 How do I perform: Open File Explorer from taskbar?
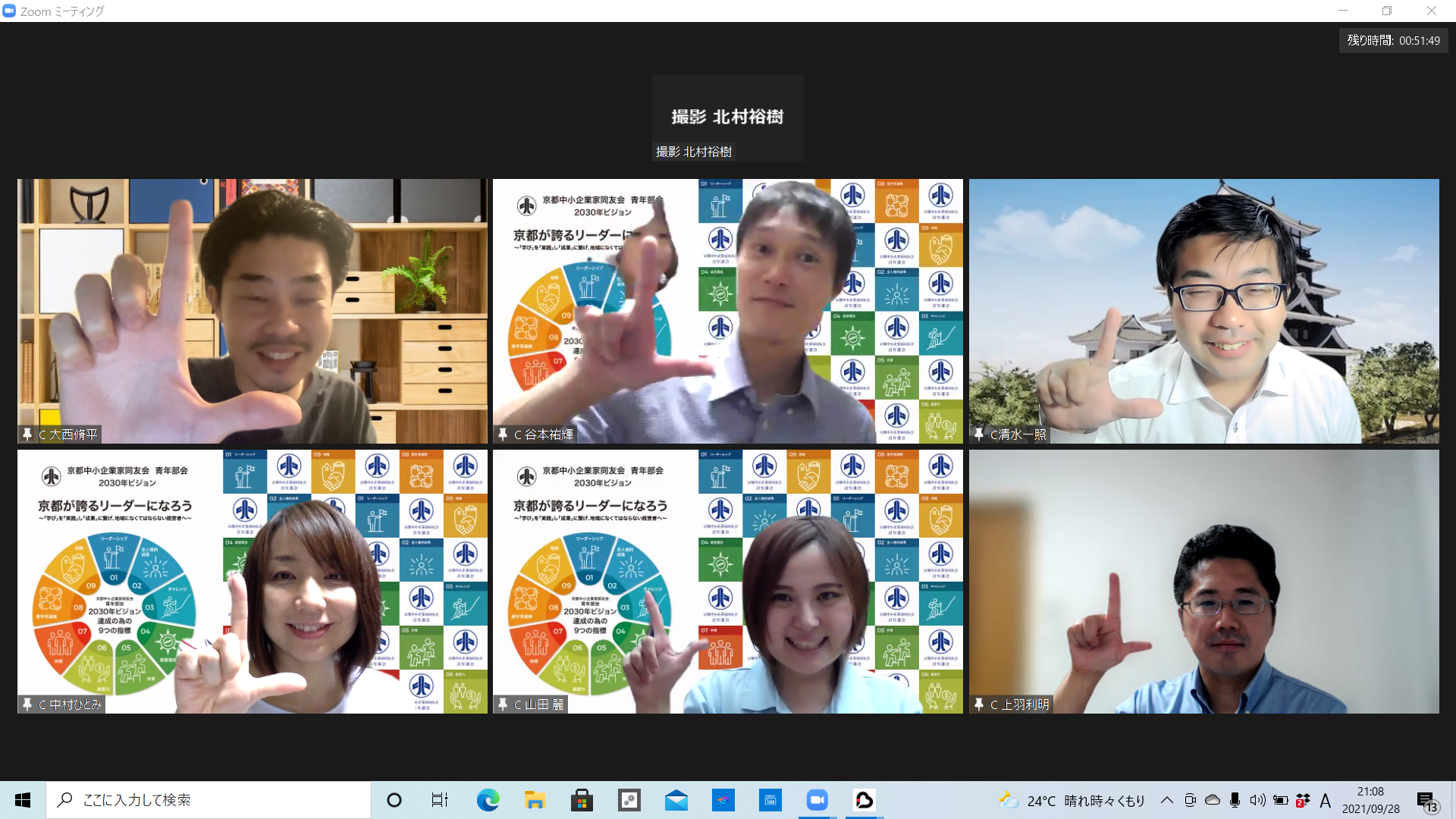click(x=535, y=800)
